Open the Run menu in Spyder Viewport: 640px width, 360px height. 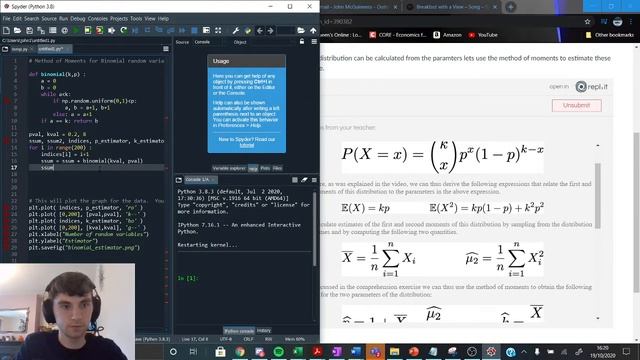point(63,18)
